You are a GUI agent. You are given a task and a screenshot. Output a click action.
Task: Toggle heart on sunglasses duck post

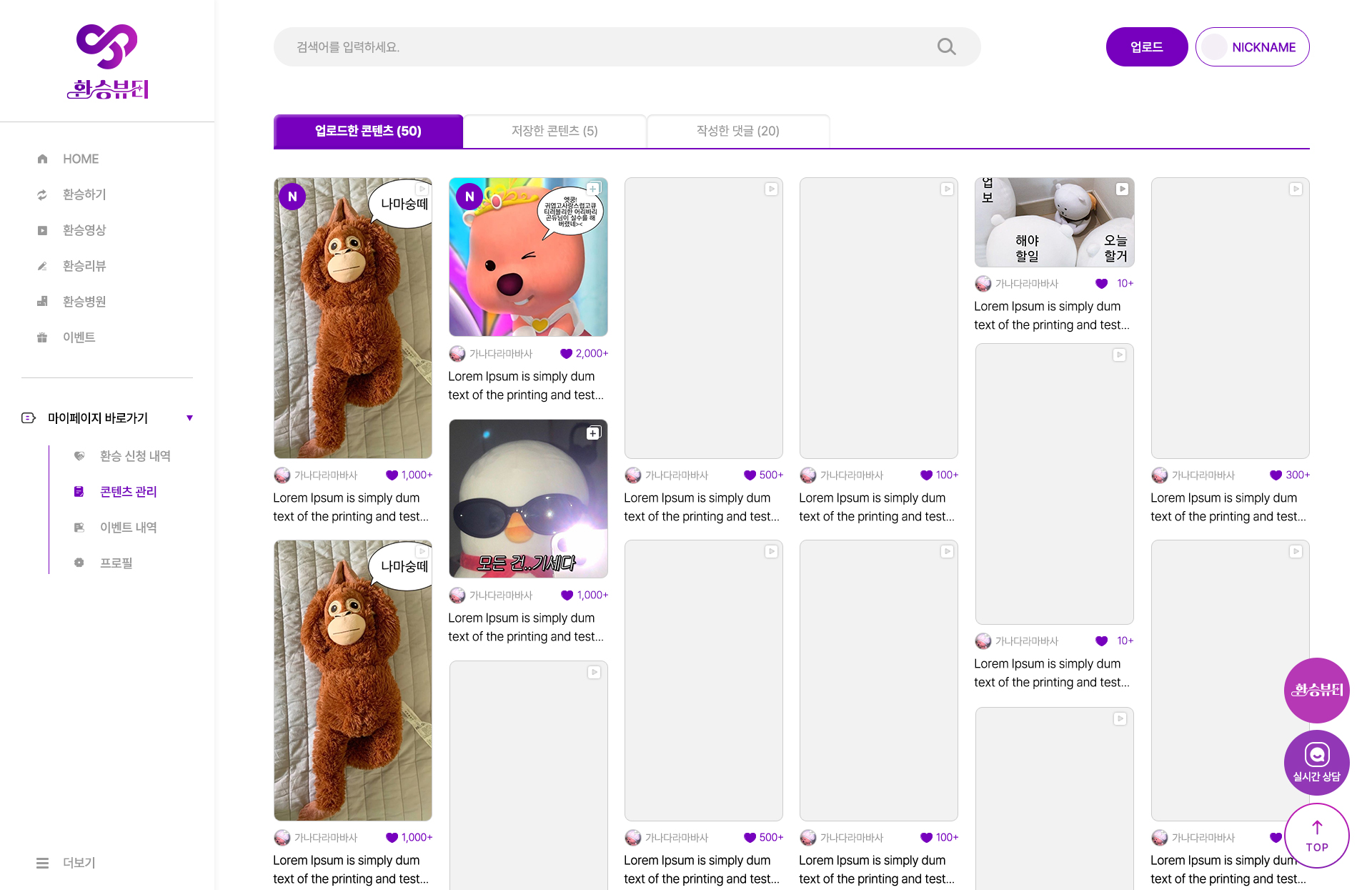(x=567, y=595)
